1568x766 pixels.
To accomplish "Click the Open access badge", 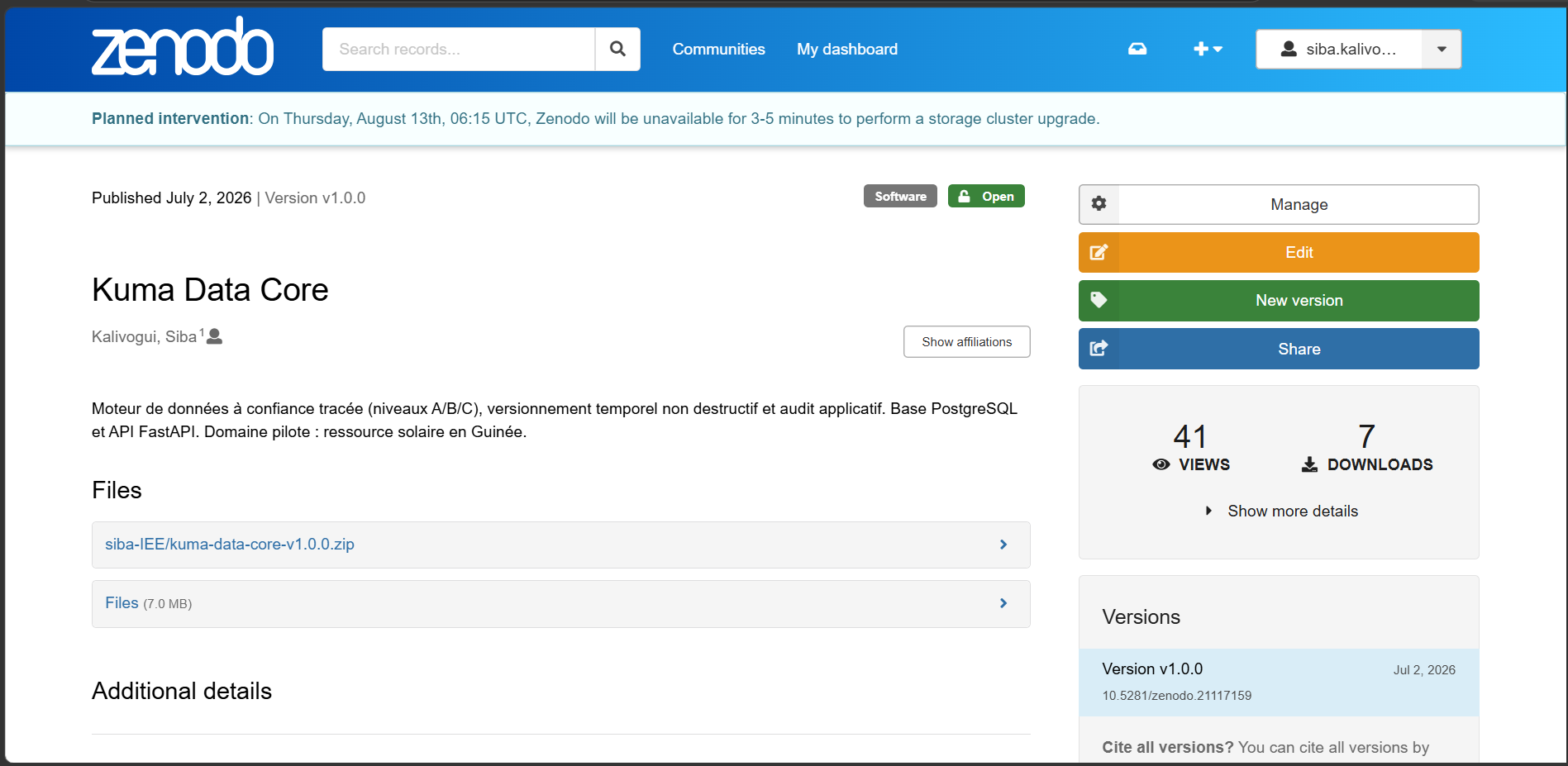I will [x=986, y=196].
